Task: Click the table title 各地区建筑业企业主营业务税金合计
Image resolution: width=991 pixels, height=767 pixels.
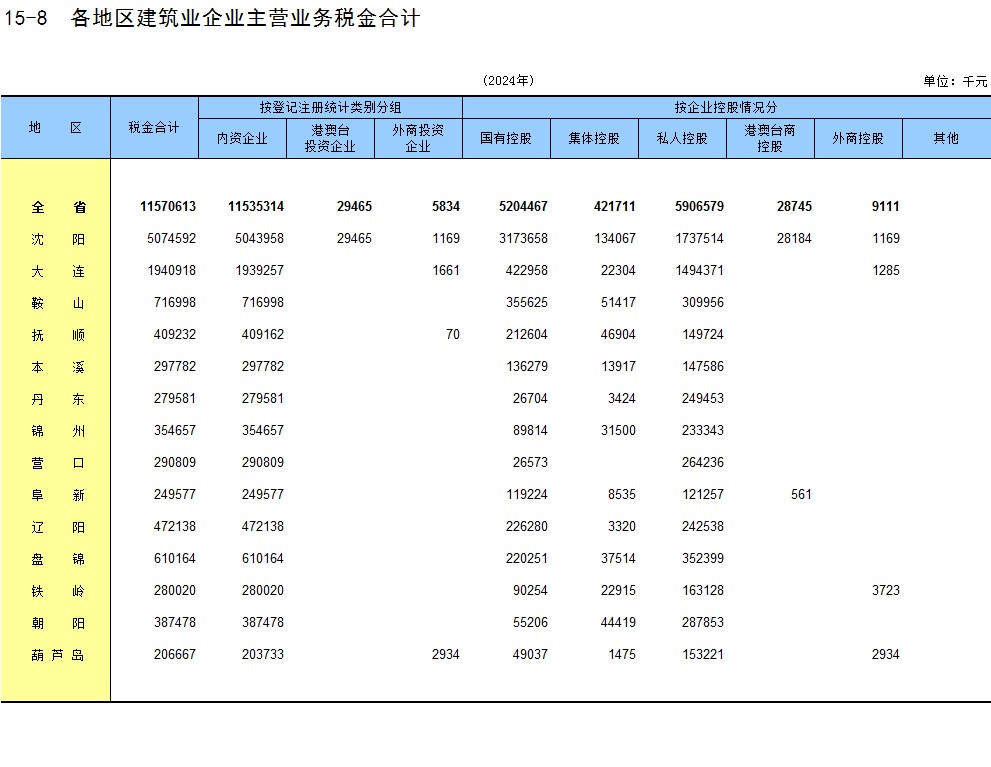Action: click(245, 18)
